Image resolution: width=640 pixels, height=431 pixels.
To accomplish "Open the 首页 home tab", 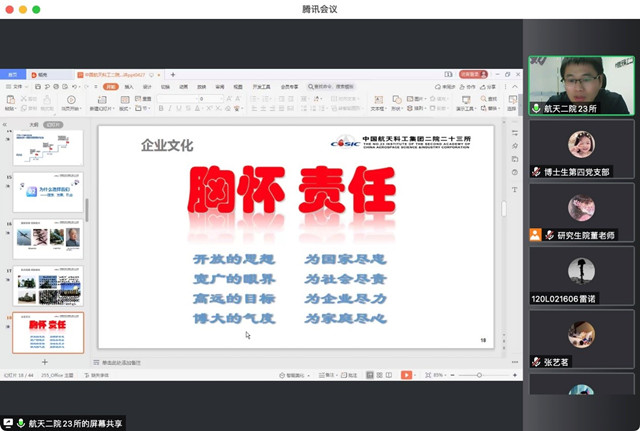I will pos(14,75).
